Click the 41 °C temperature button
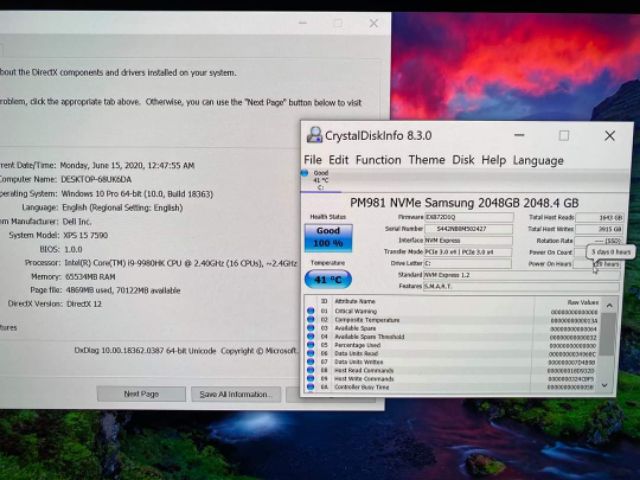The width and height of the screenshot is (640, 480). [x=328, y=280]
